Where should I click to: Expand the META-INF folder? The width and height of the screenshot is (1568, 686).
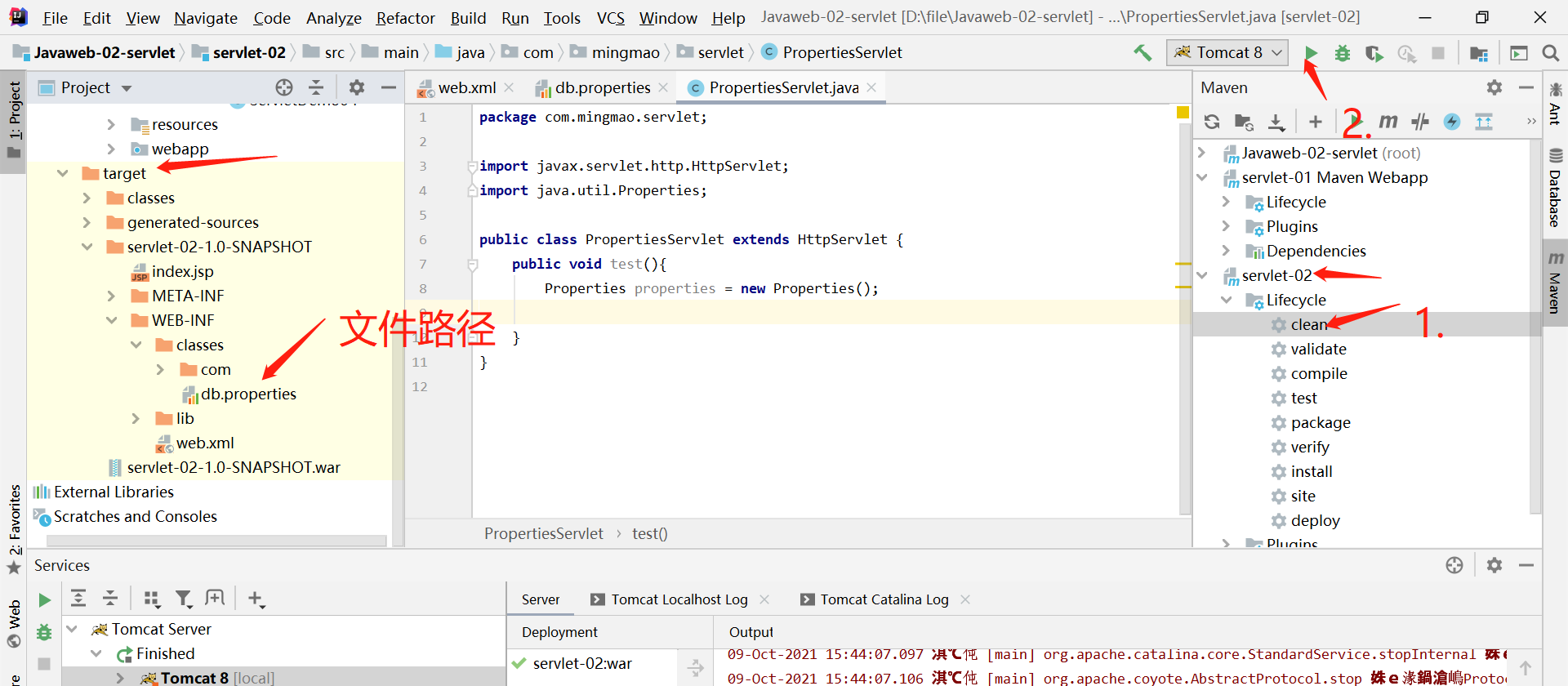[111, 296]
